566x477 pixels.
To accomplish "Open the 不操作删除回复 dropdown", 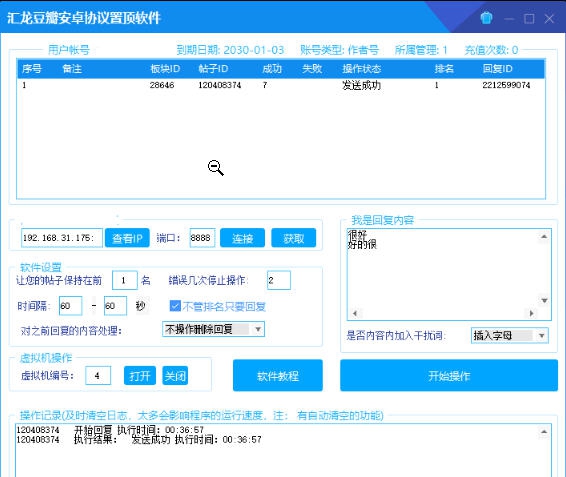I will pyautogui.click(x=213, y=329).
